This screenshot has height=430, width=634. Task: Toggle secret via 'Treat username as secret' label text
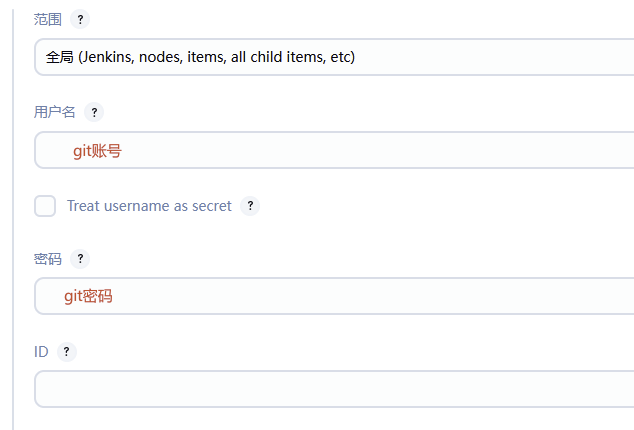[x=149, y=206]
